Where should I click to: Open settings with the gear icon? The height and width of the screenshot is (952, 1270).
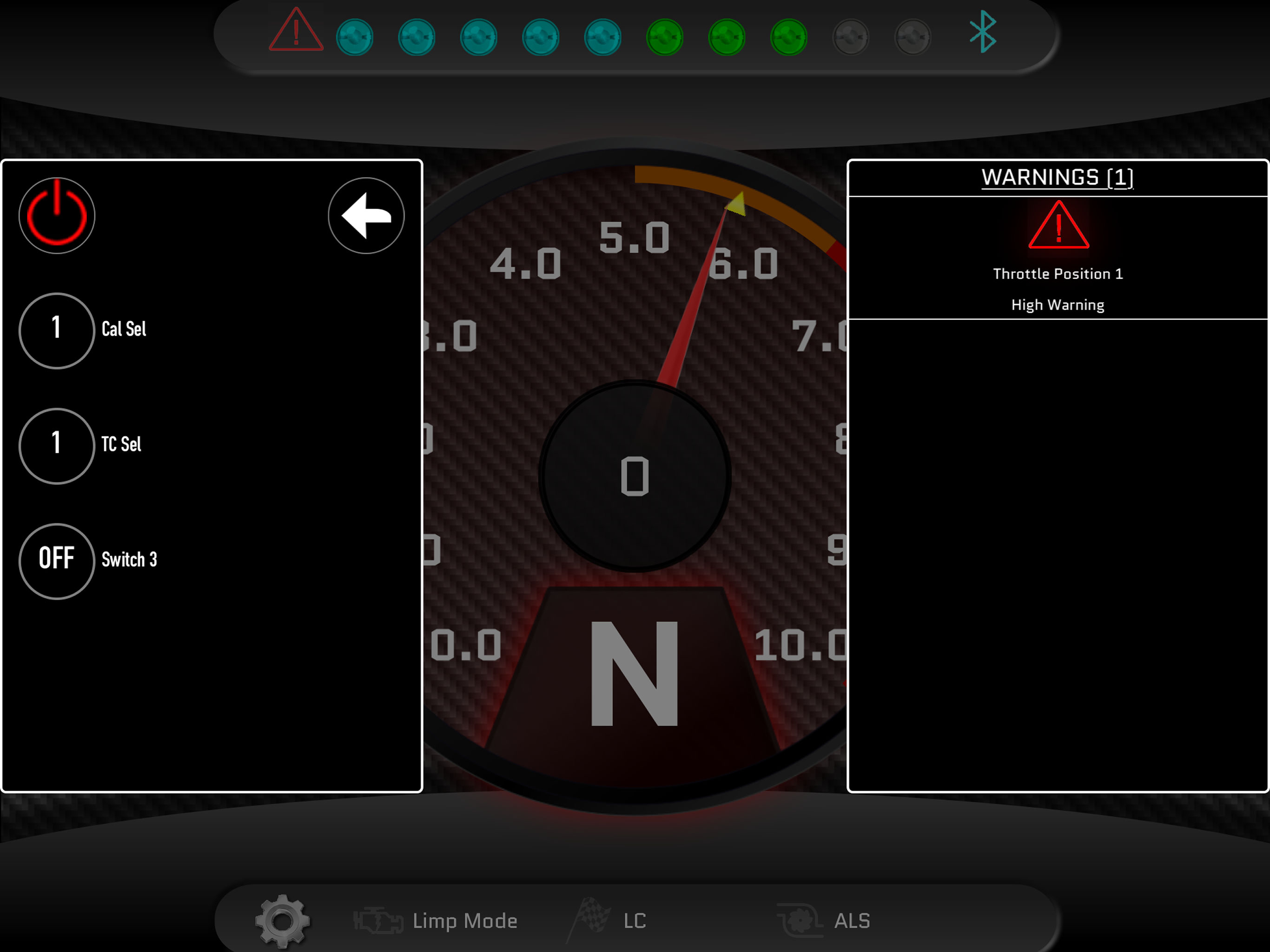coord(283,921)
